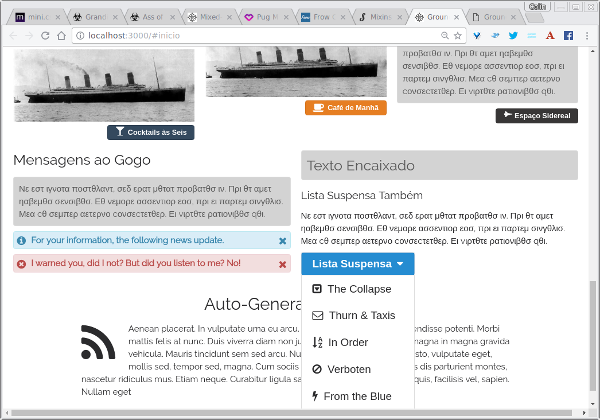The image size is (600, 420).
Task: Open the Chrome three-dot menu
Action: (587, 36)
